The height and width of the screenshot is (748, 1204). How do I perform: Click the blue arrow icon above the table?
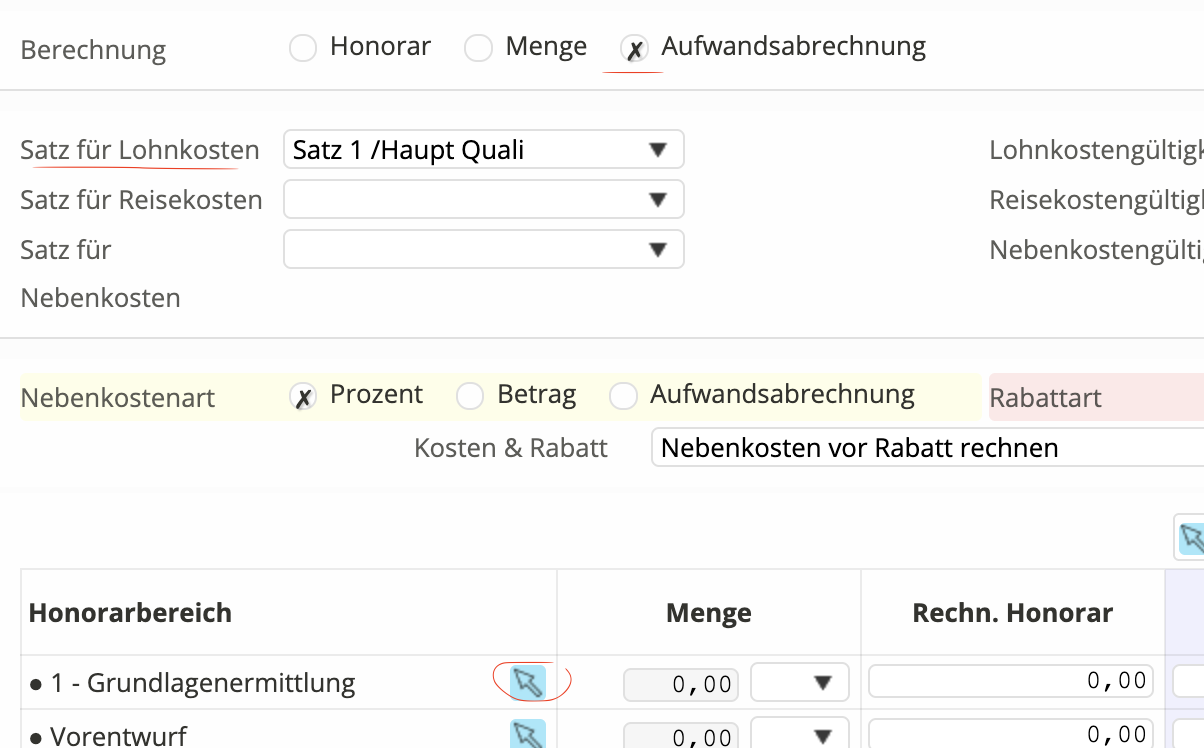click(x=1190, y=538)
